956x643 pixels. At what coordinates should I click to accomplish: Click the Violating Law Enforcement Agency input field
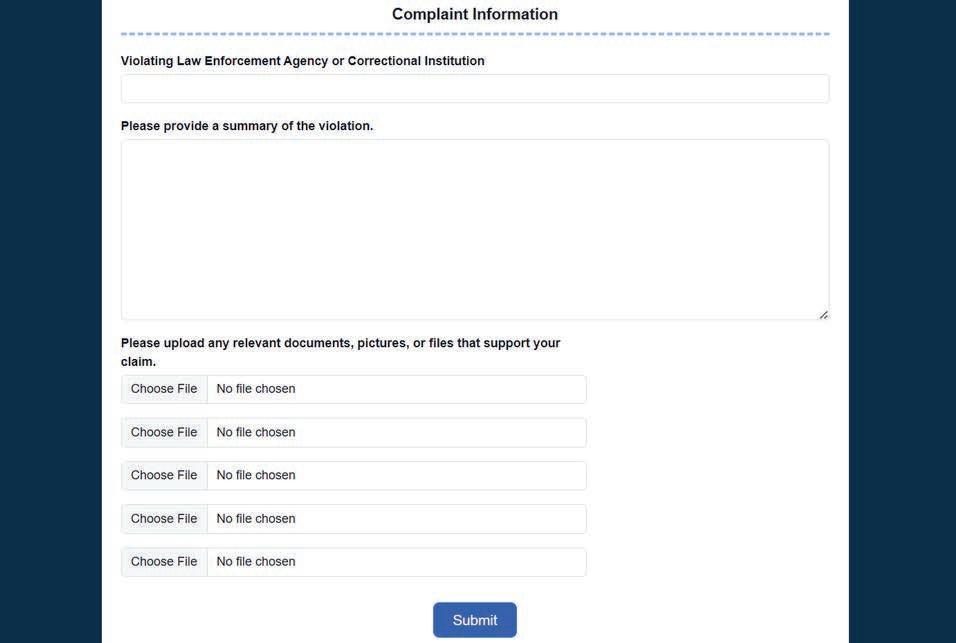(x=474, y=89)
